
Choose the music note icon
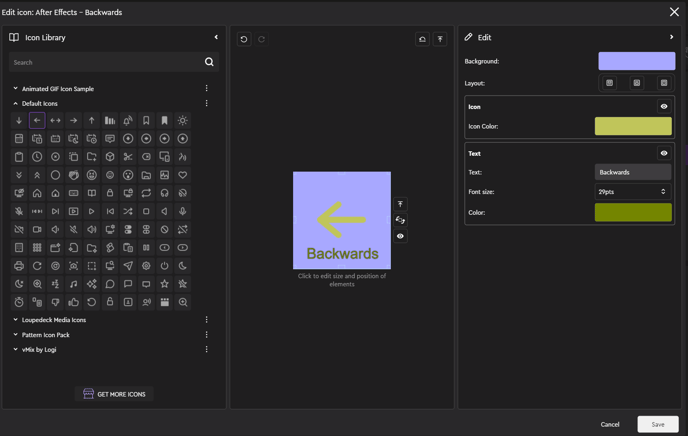click(73, 284)
